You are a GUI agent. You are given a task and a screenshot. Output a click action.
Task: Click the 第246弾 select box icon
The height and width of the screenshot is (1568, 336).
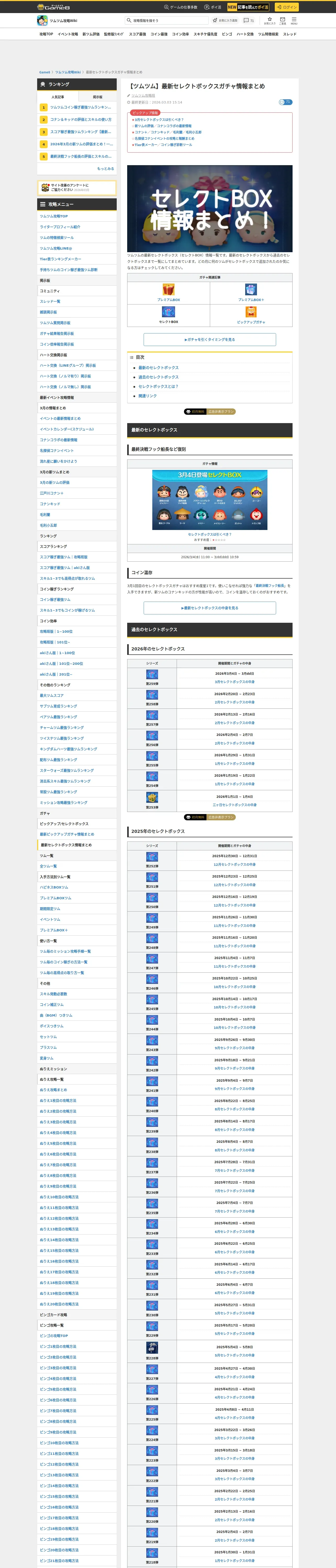[x=152, y=979]
